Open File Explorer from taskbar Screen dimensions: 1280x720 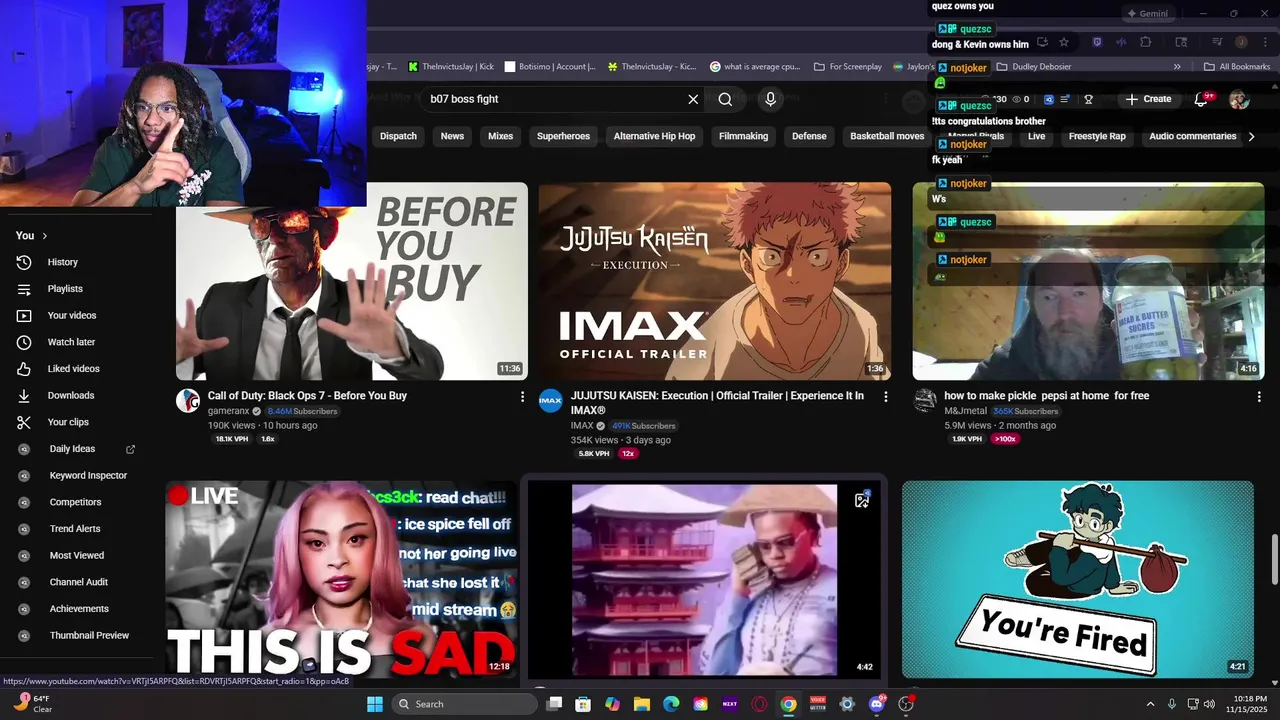(x=642, y=704)
